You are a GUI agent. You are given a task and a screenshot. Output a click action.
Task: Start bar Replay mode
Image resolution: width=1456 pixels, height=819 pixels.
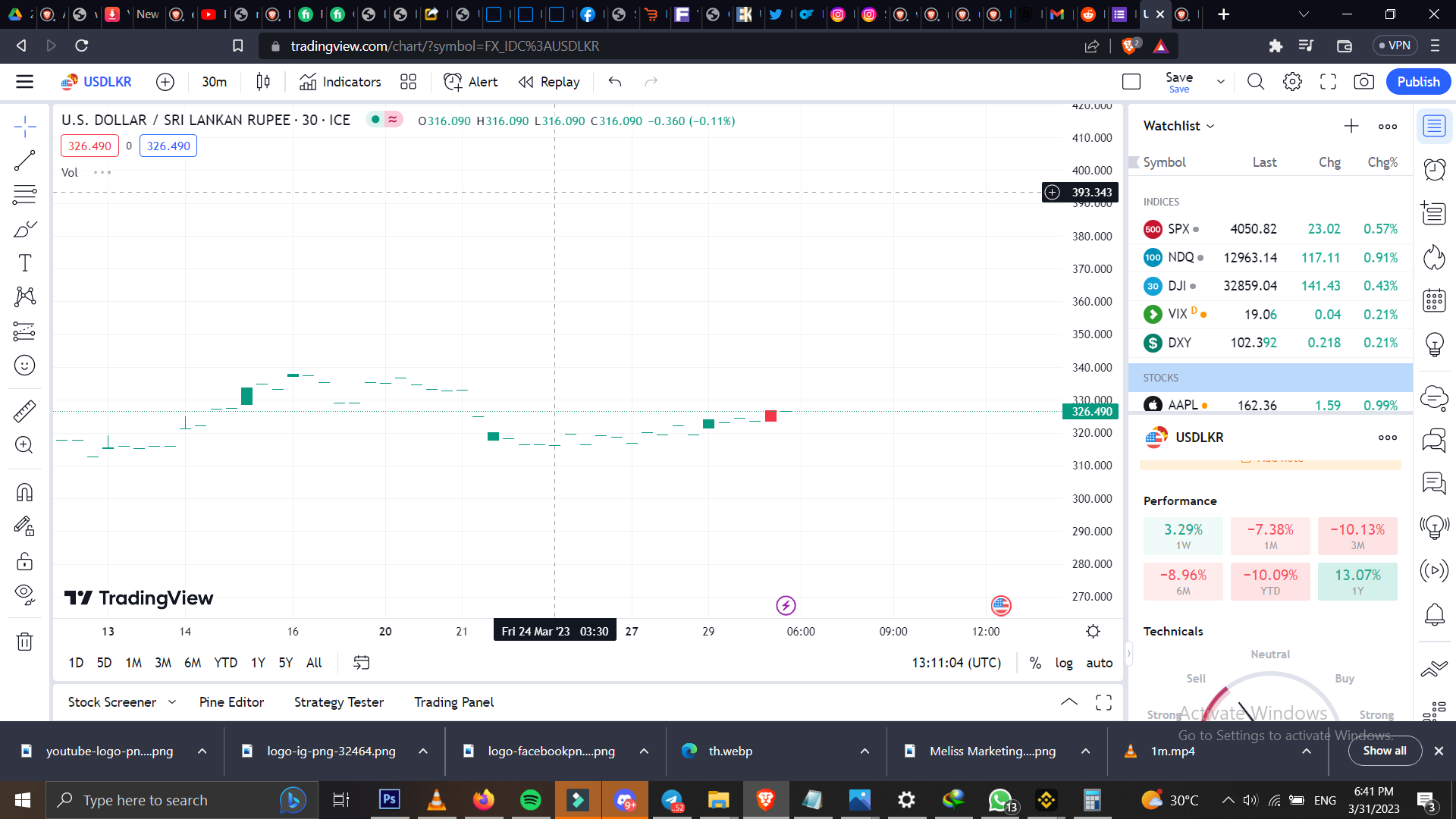[x=549, y=82]
